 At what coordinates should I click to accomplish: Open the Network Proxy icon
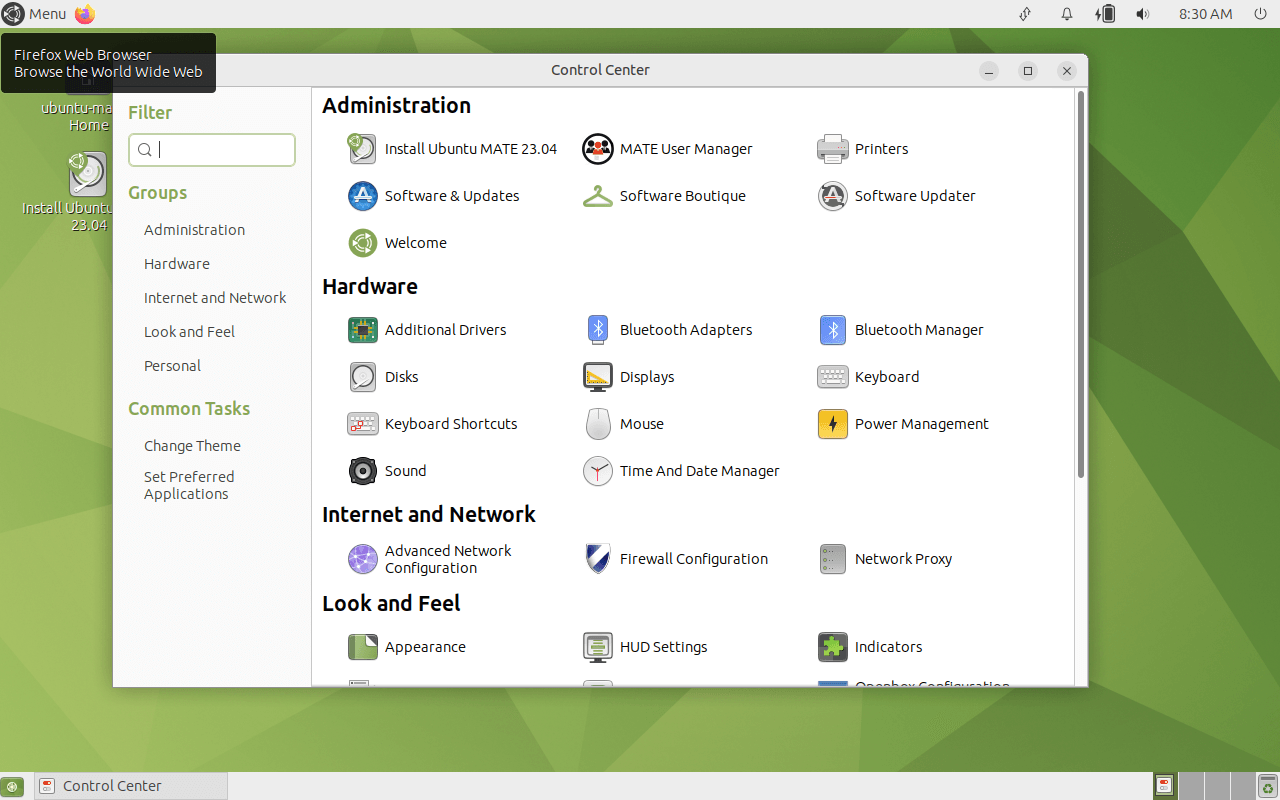[x=832, y=559]
